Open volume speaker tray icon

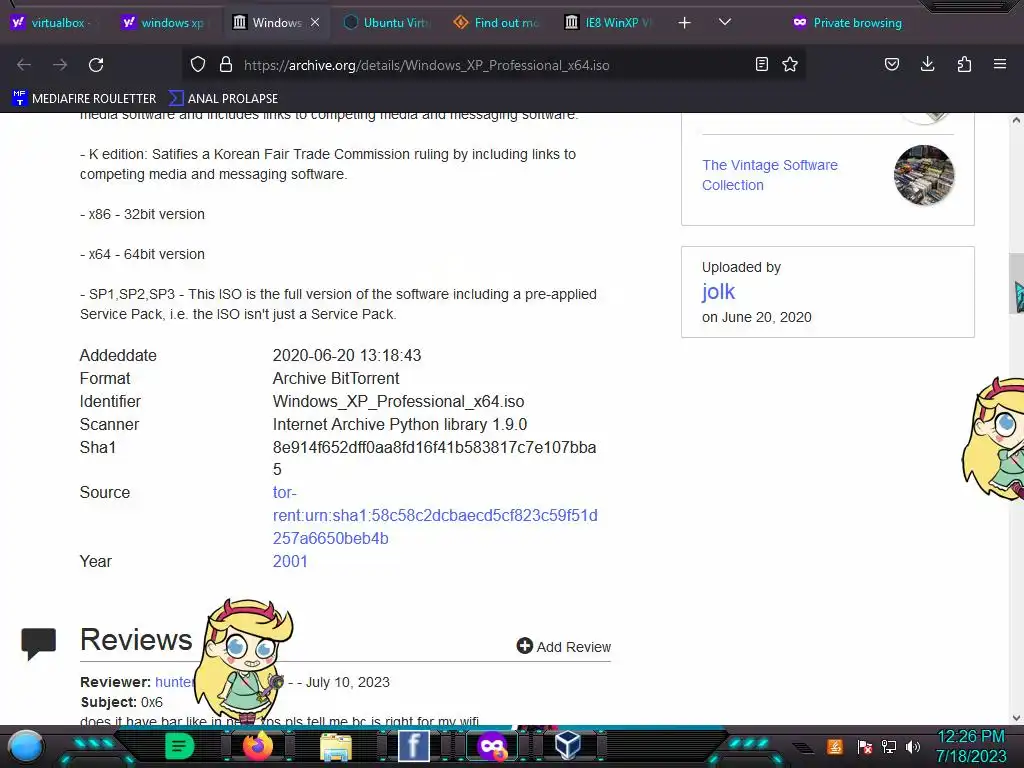coord(913,746)
